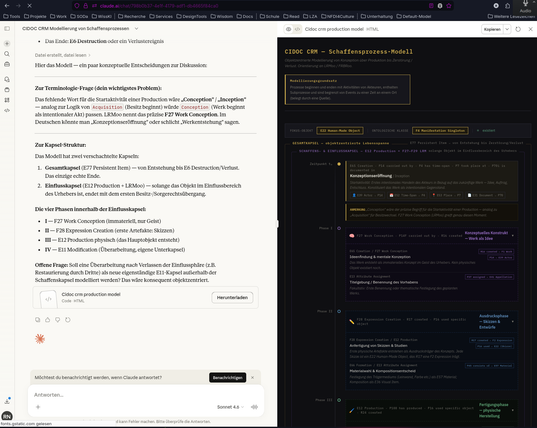537x428 pixels.
Task: Open the Services bookmark folder
Action: coord(161,16)
